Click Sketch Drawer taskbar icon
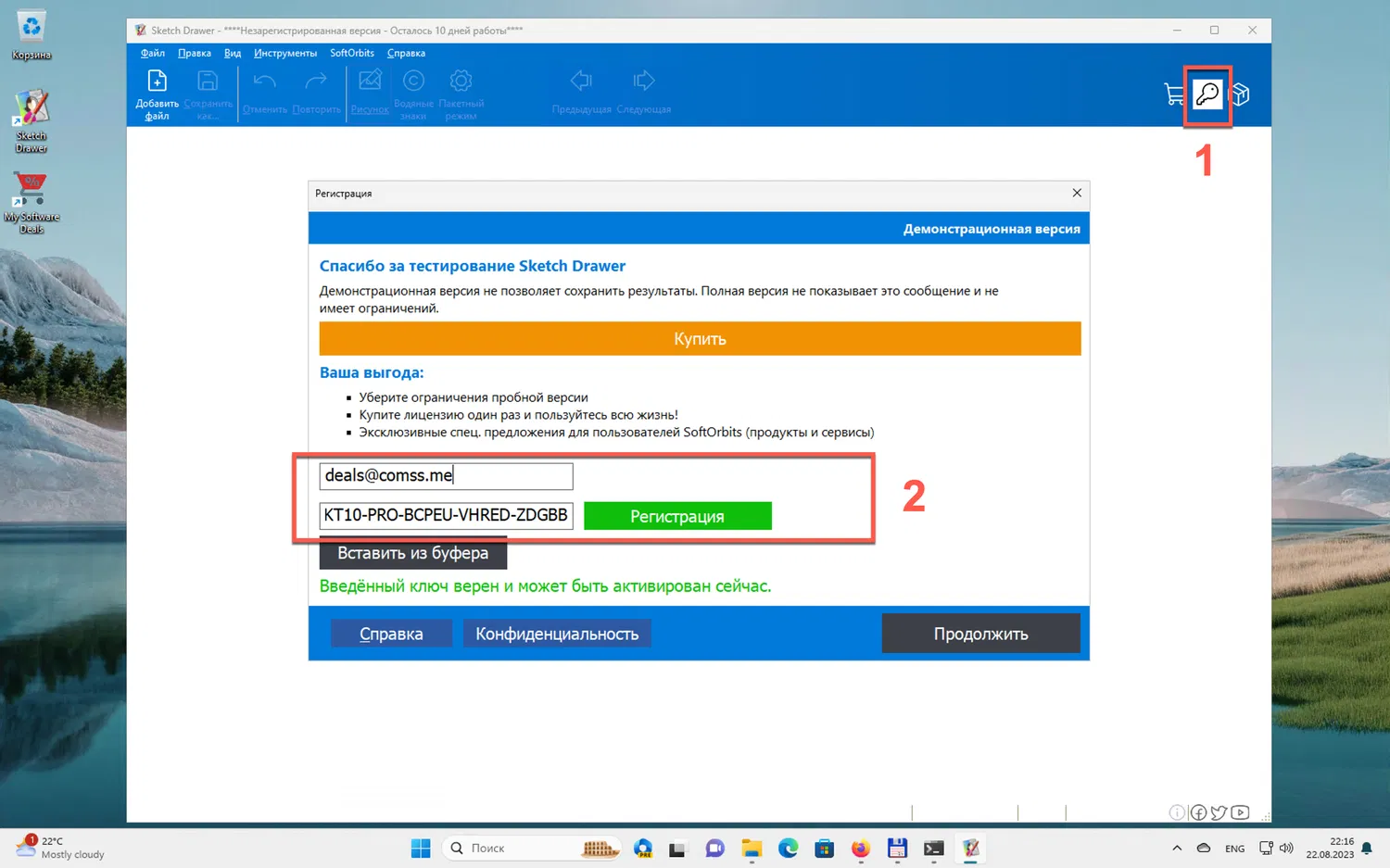The width and height of the screenshot is (1390, 868). [x=970, y=848]
